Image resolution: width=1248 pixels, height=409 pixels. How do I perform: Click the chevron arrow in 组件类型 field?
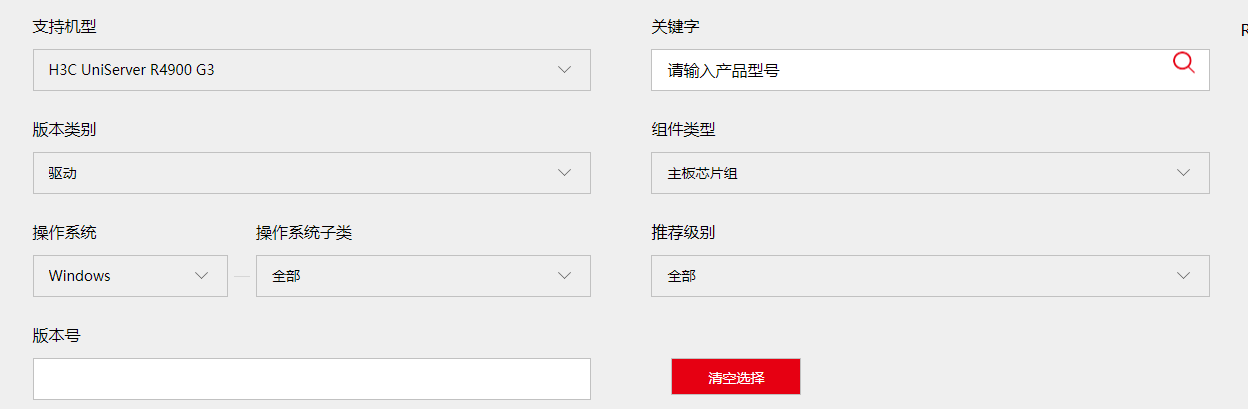pyautogui.click(x=1183, y=173)
